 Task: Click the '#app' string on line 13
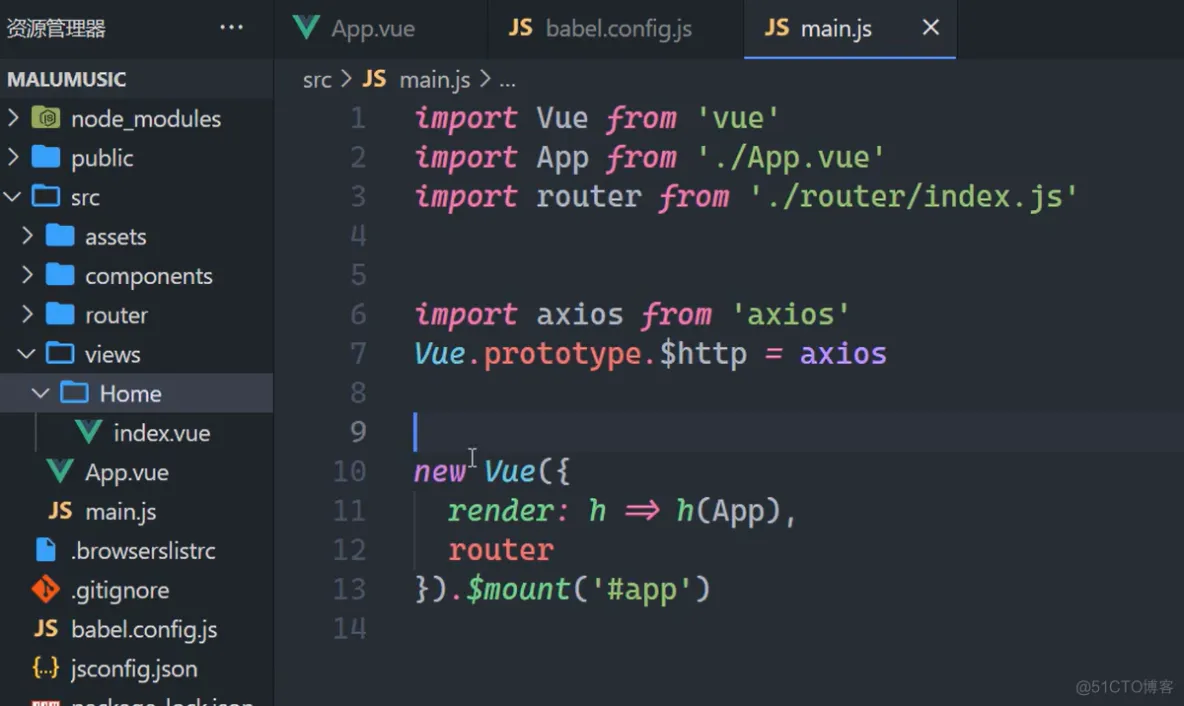[x=642, y=589]
